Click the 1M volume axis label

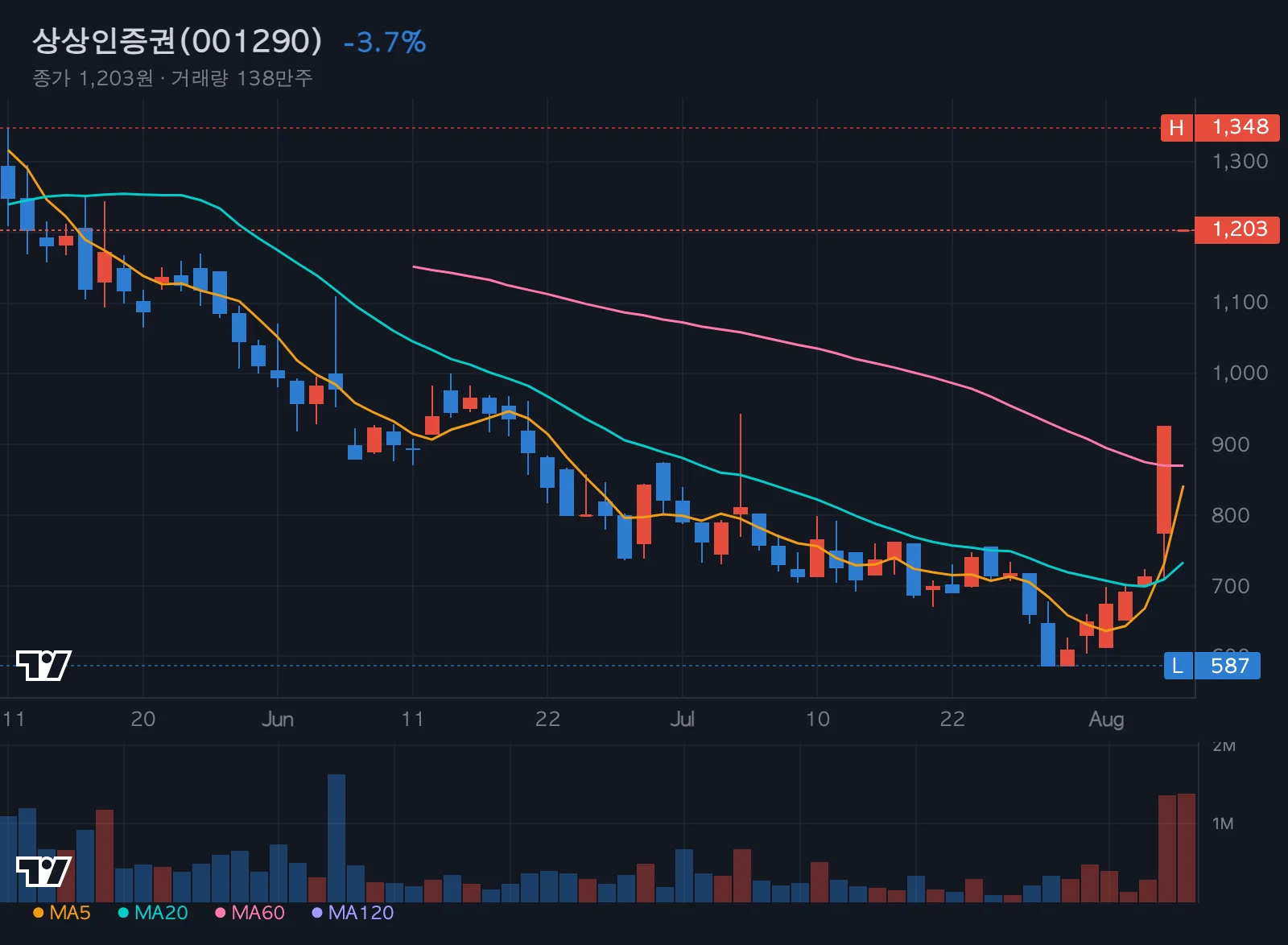pos(1223,823)
